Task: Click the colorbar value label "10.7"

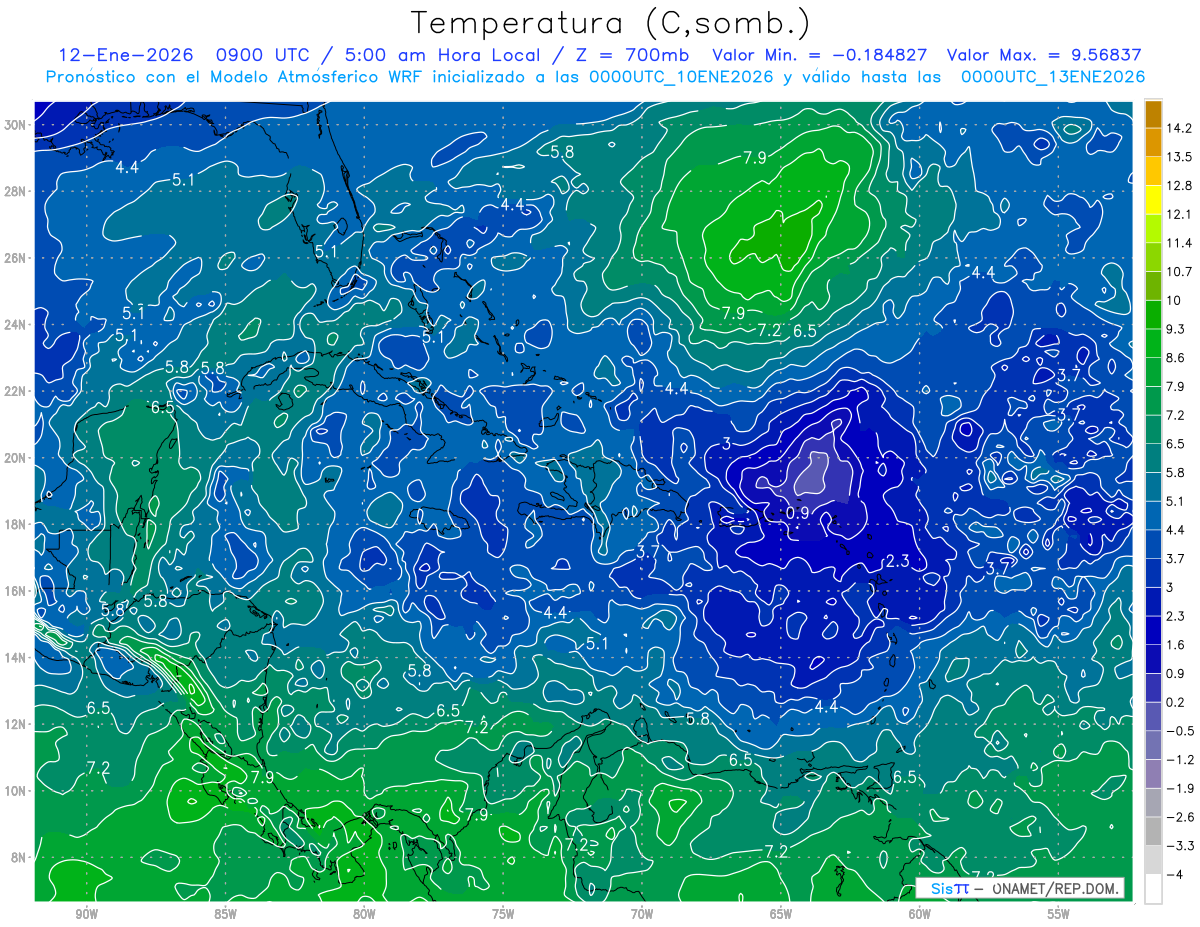Action: coord(1180,272)
